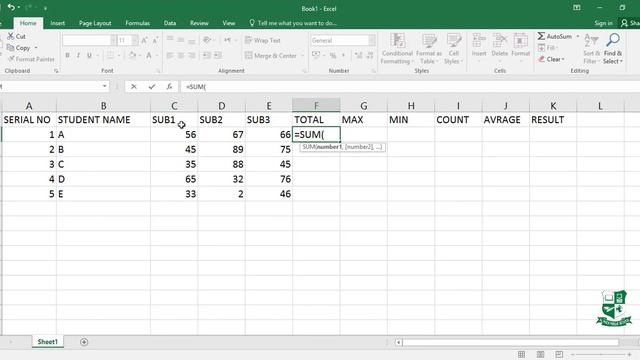Click the Center horizontal alignment icon
This screenshot has width=640, height=360.
pos(181,55)
